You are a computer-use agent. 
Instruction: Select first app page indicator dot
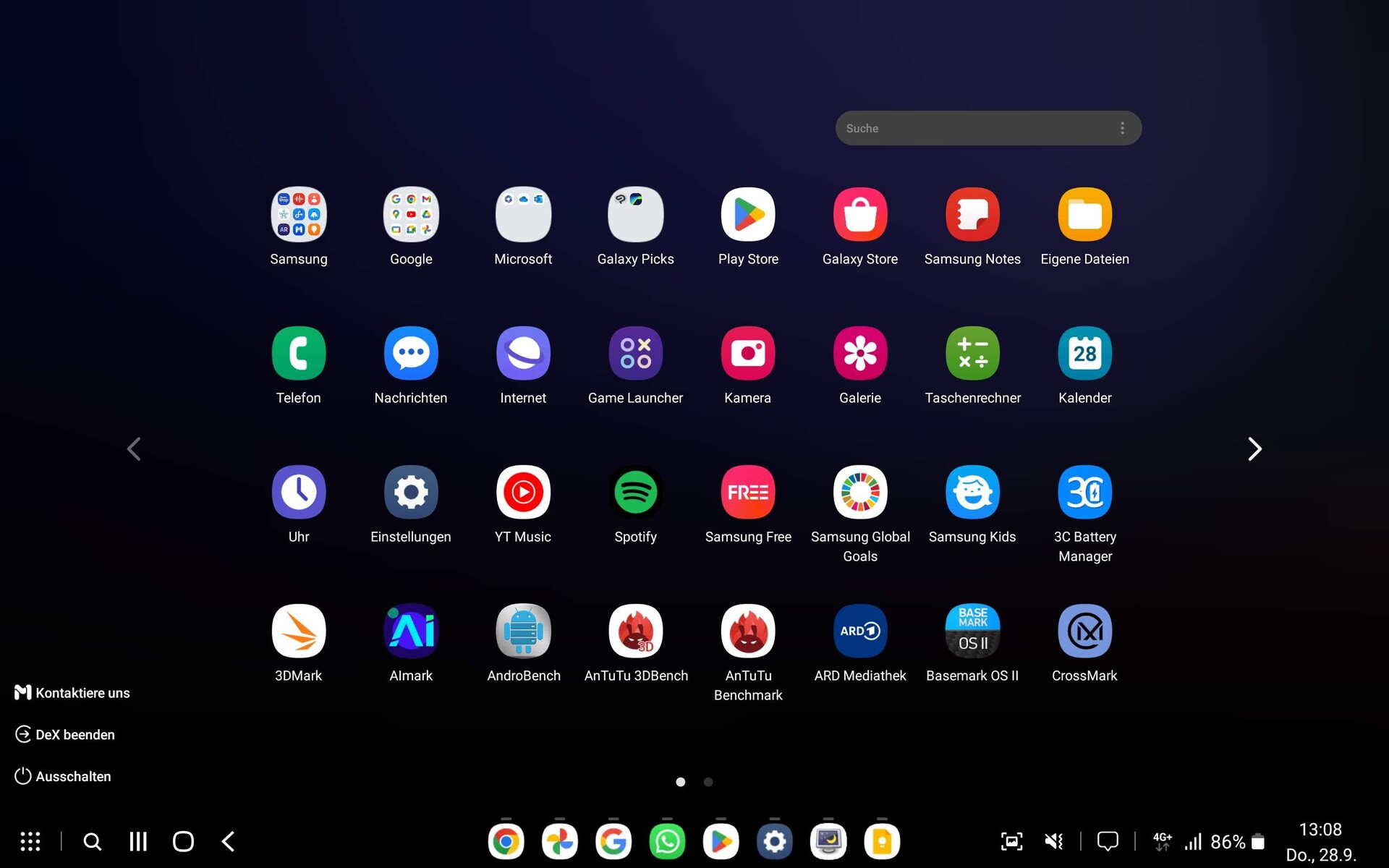pyautogui.click(x=680, y=782)
